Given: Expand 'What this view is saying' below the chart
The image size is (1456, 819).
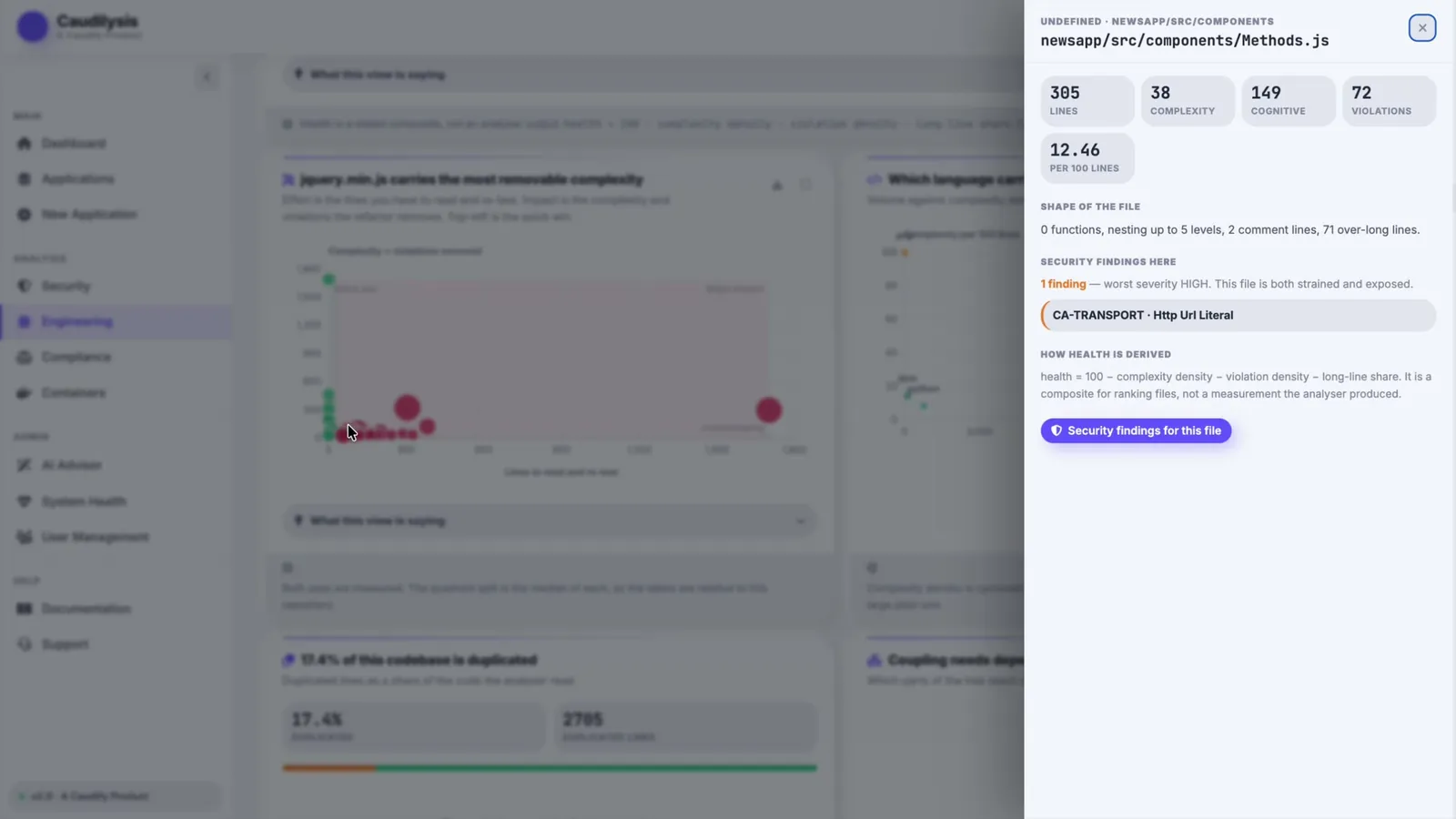Looking at the screenshot, I should (550, 521).
